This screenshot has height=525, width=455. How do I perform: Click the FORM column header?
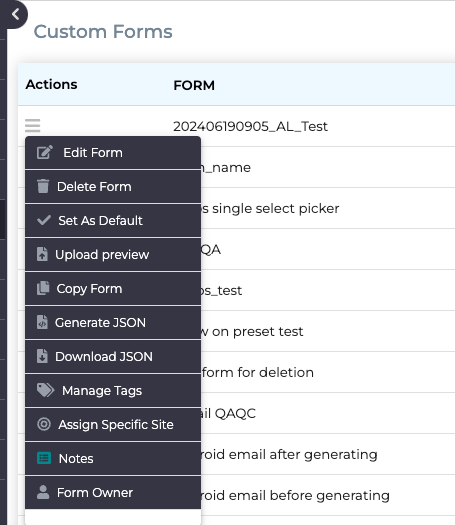click(194, 85)
